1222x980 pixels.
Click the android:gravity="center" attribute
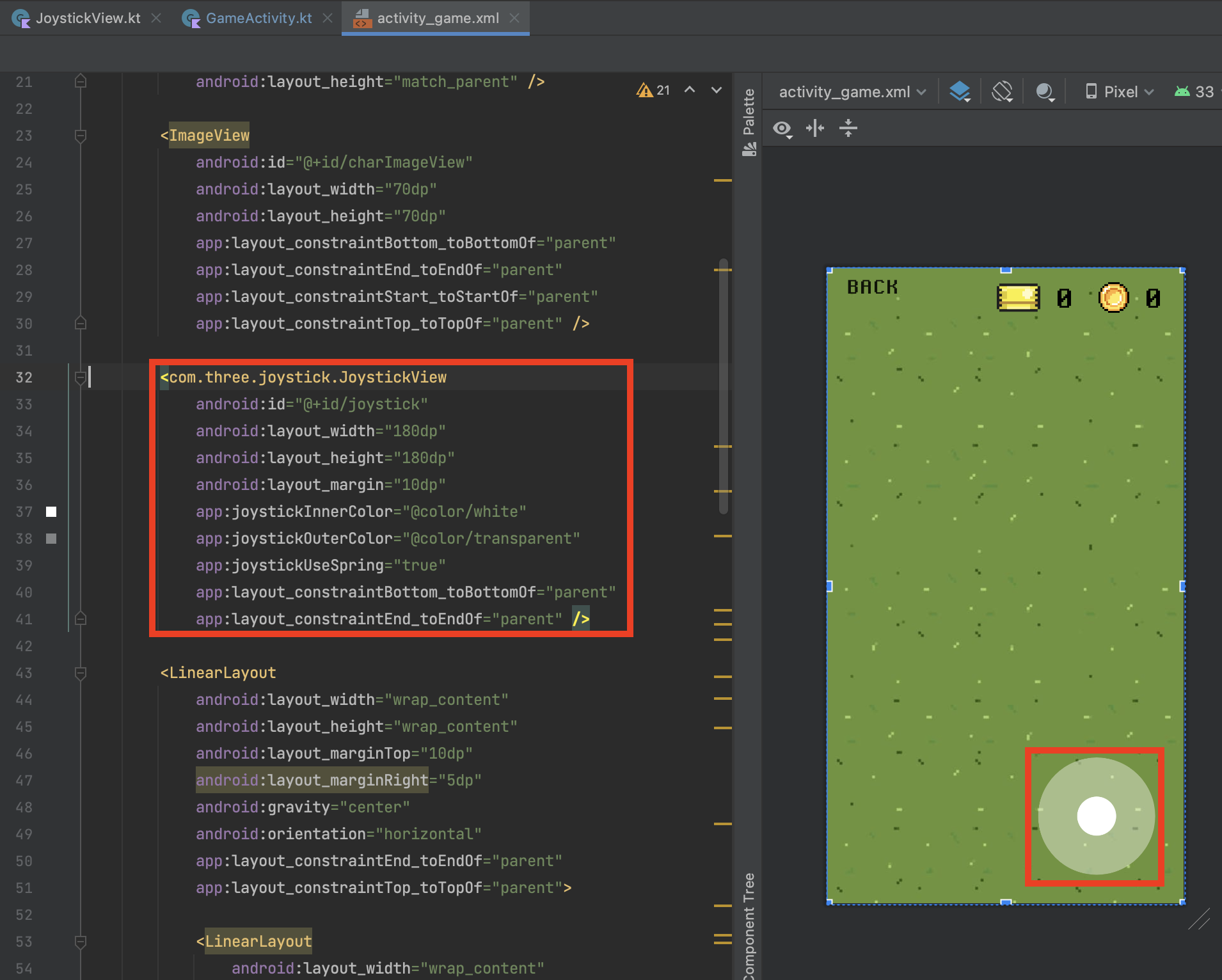tap(303, 807)
